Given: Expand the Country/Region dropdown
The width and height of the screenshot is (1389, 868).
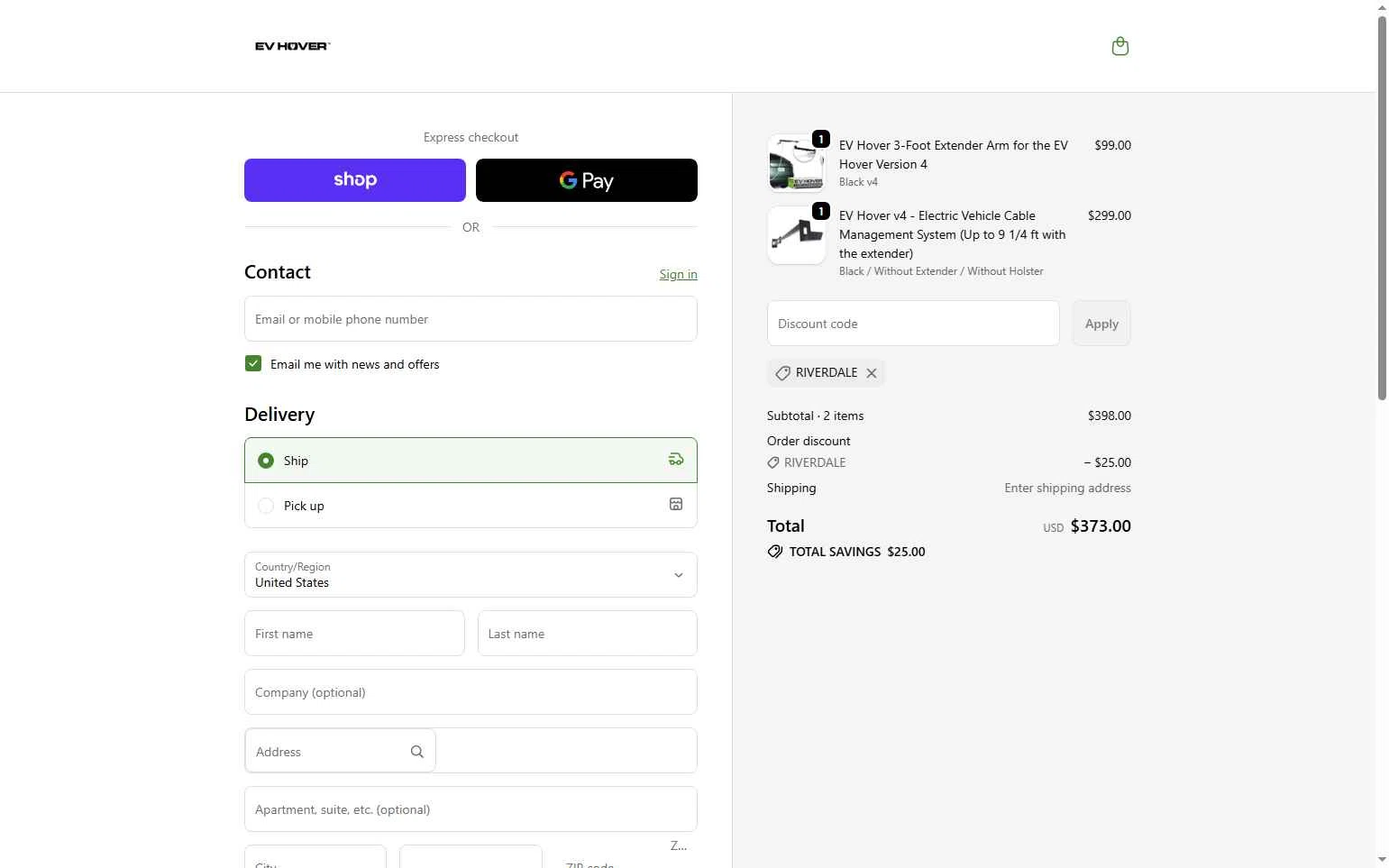Looking at the screenshot, I should (471, 575).
